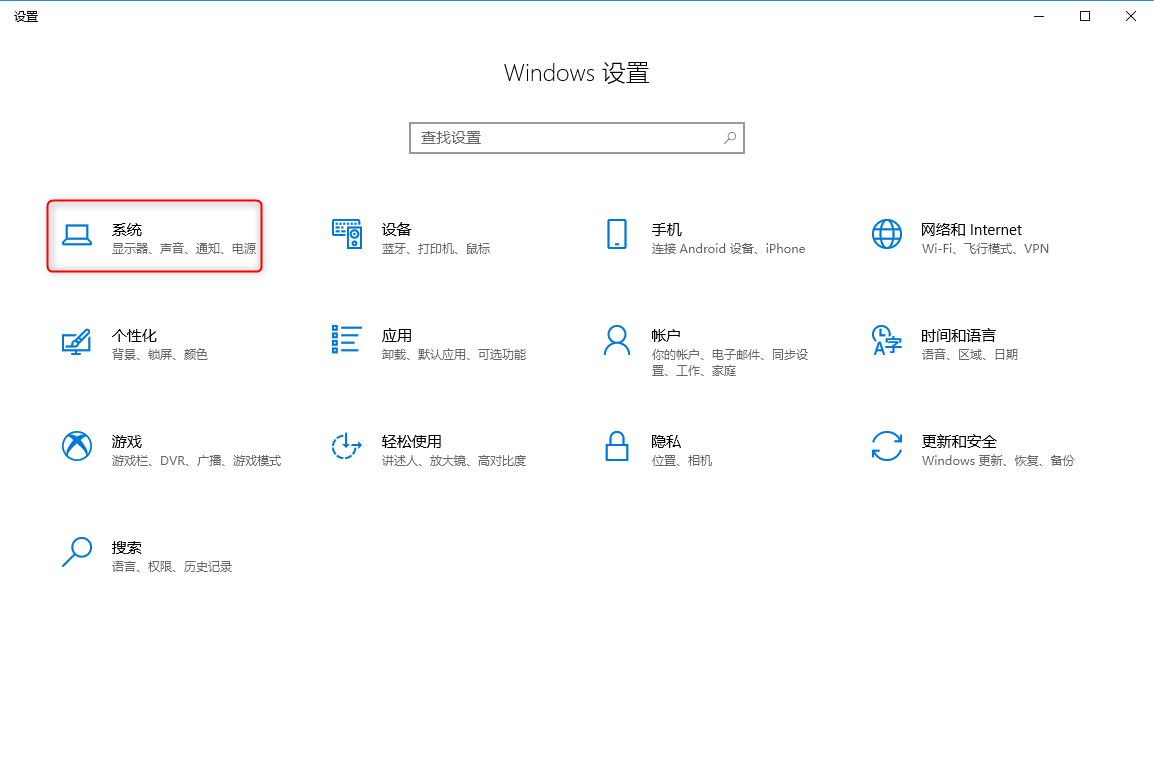Click the dashed clock icon for 轻松使用

[347, 446]
